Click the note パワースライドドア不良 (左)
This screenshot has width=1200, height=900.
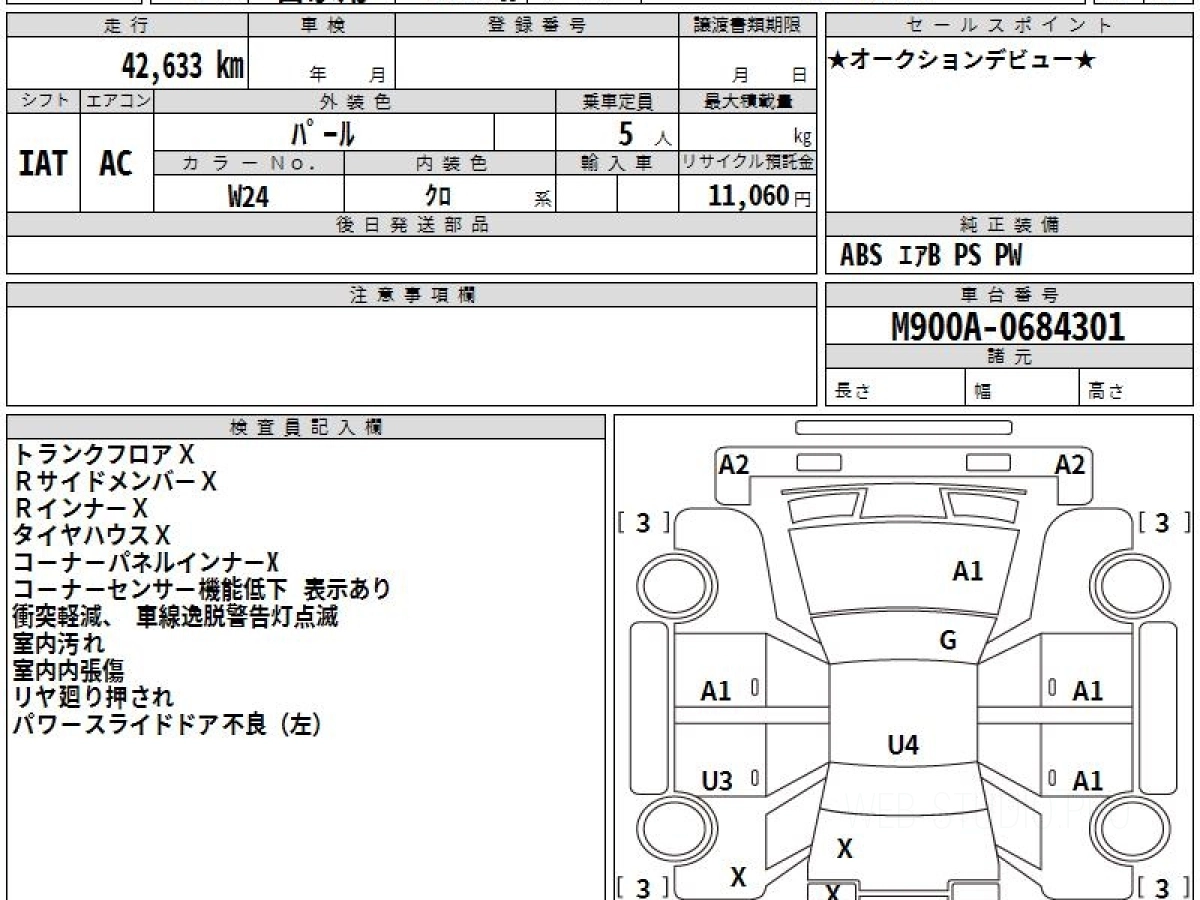pyautogui.click(x=167, y=724)
